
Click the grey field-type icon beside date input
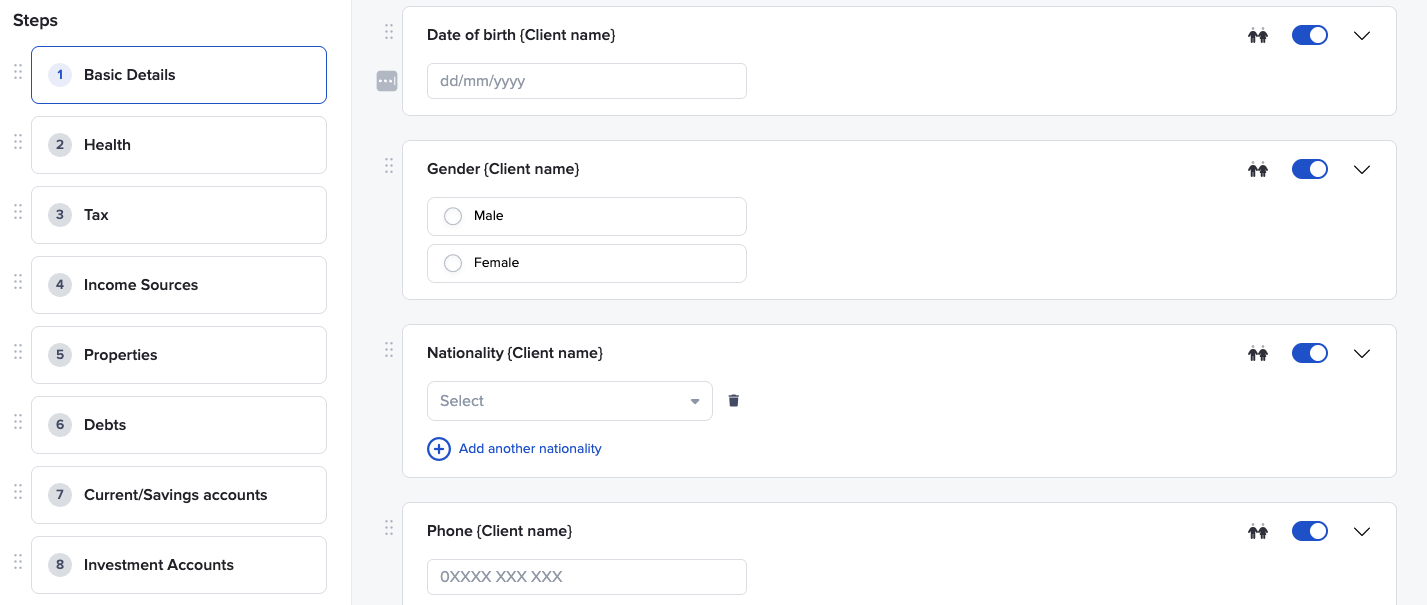coord(387,81)
